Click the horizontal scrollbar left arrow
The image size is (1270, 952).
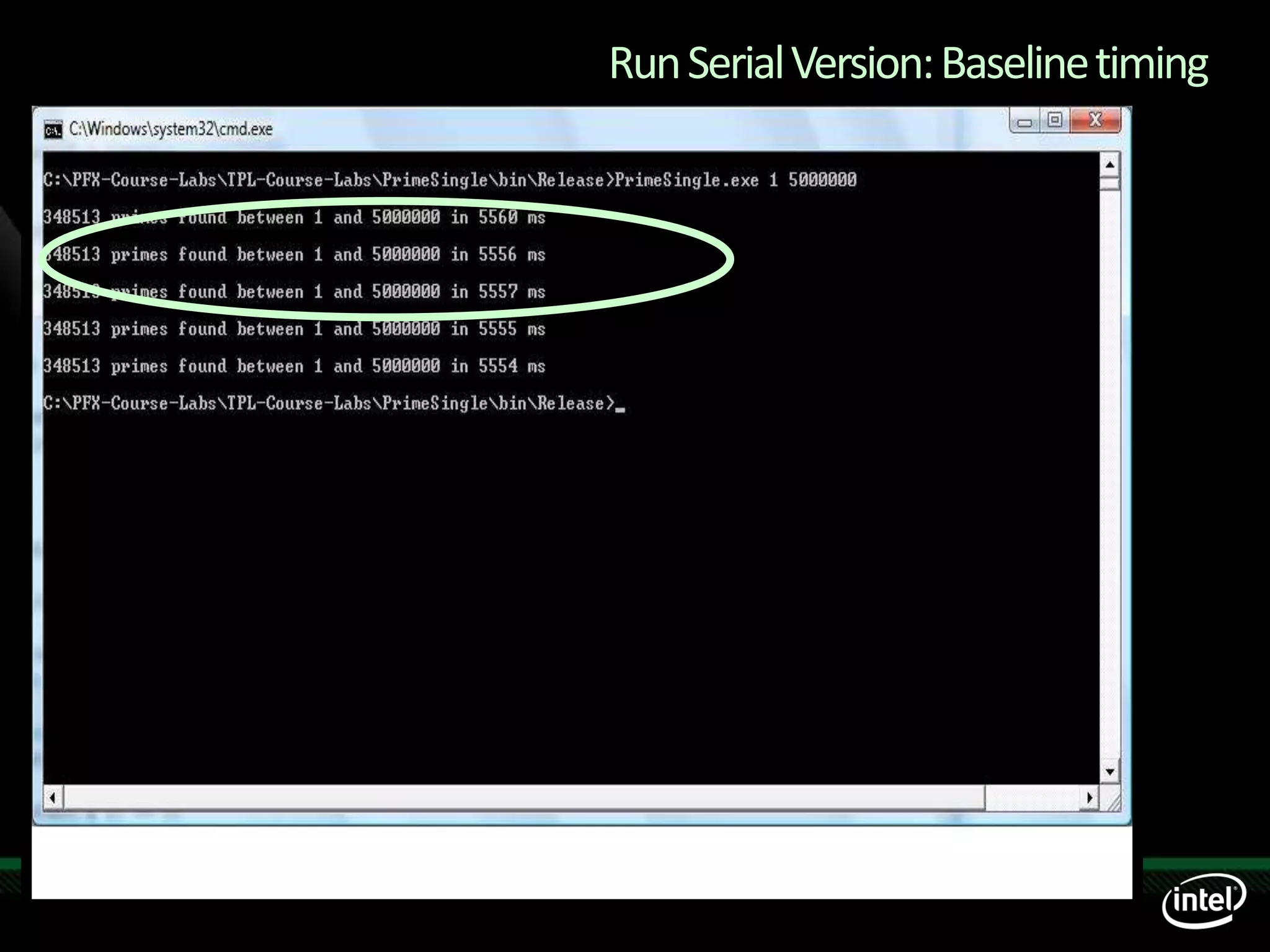53,798
